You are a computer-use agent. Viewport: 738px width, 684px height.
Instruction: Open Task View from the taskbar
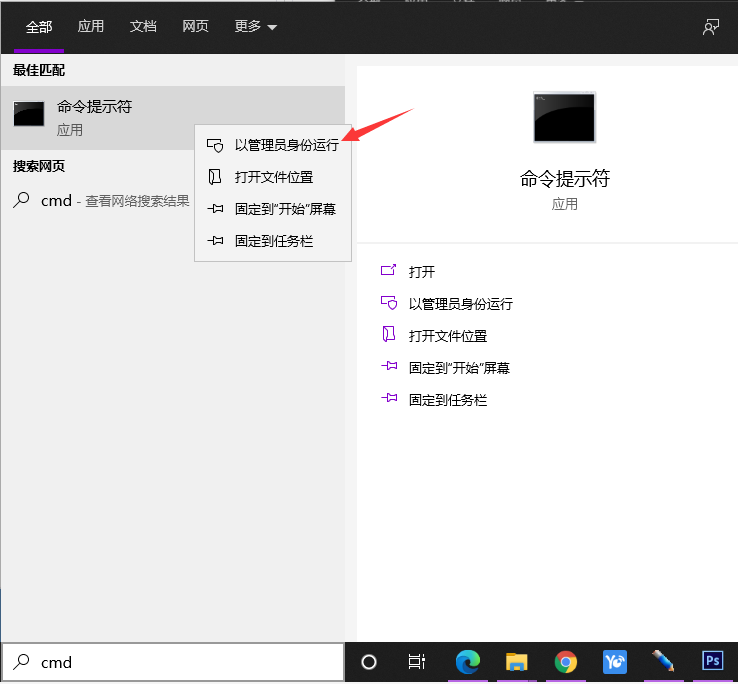click(x=417, y=662)
